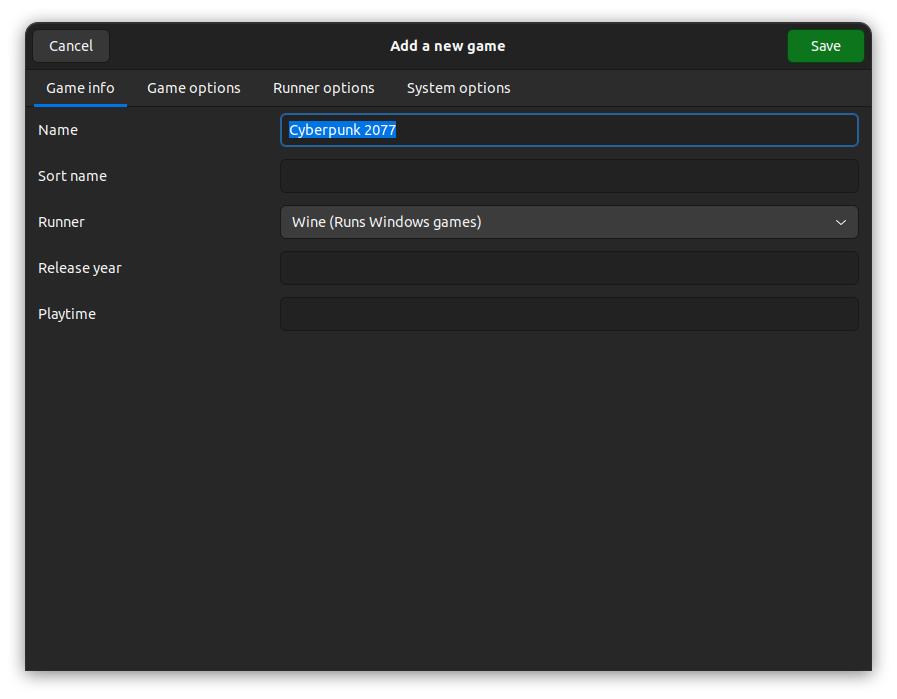Switch to the Game options tab
Viewport: 897px width, 699px height.
click(193, 88)
